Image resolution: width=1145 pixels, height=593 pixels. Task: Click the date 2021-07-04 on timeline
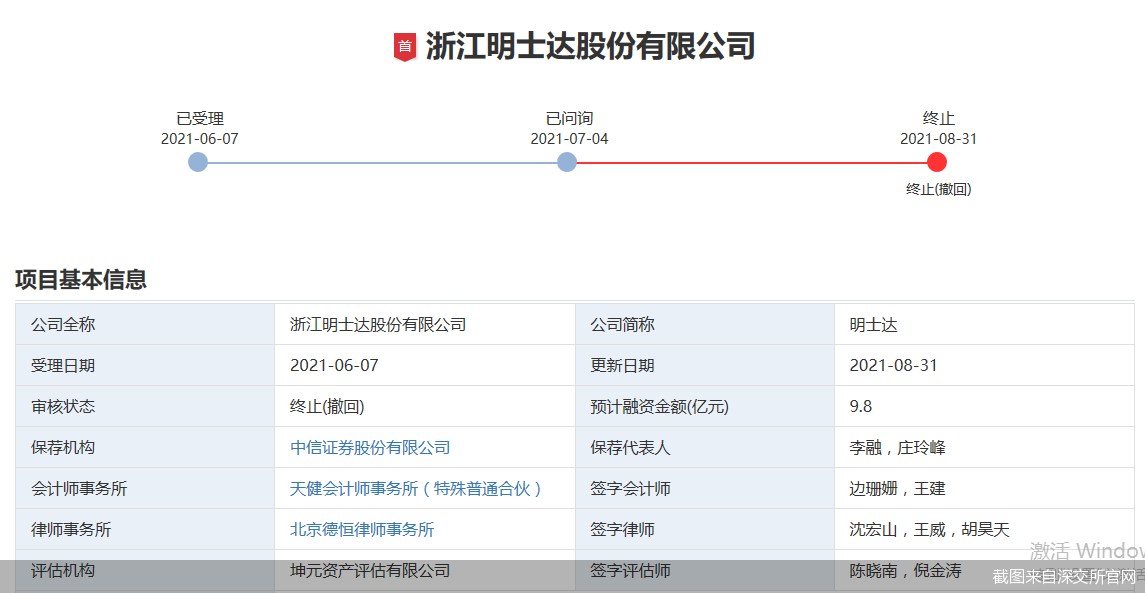pos(570,139)
